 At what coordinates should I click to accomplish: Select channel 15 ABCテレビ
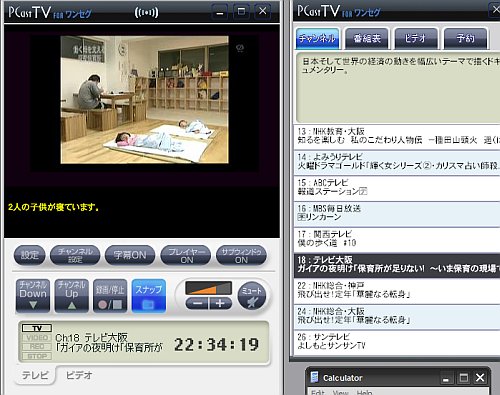(397, 188)
